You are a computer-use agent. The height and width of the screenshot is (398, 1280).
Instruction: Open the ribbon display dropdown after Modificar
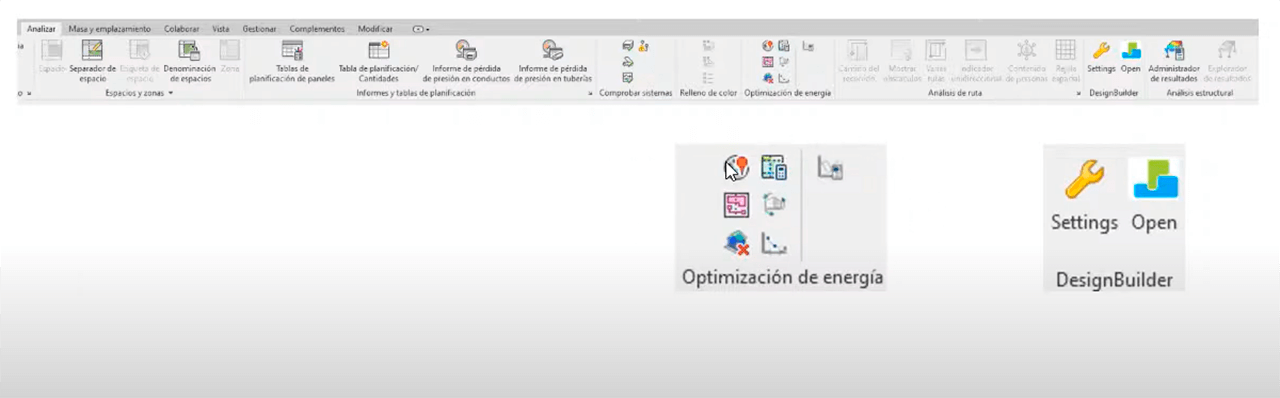[x=421, y=30]
